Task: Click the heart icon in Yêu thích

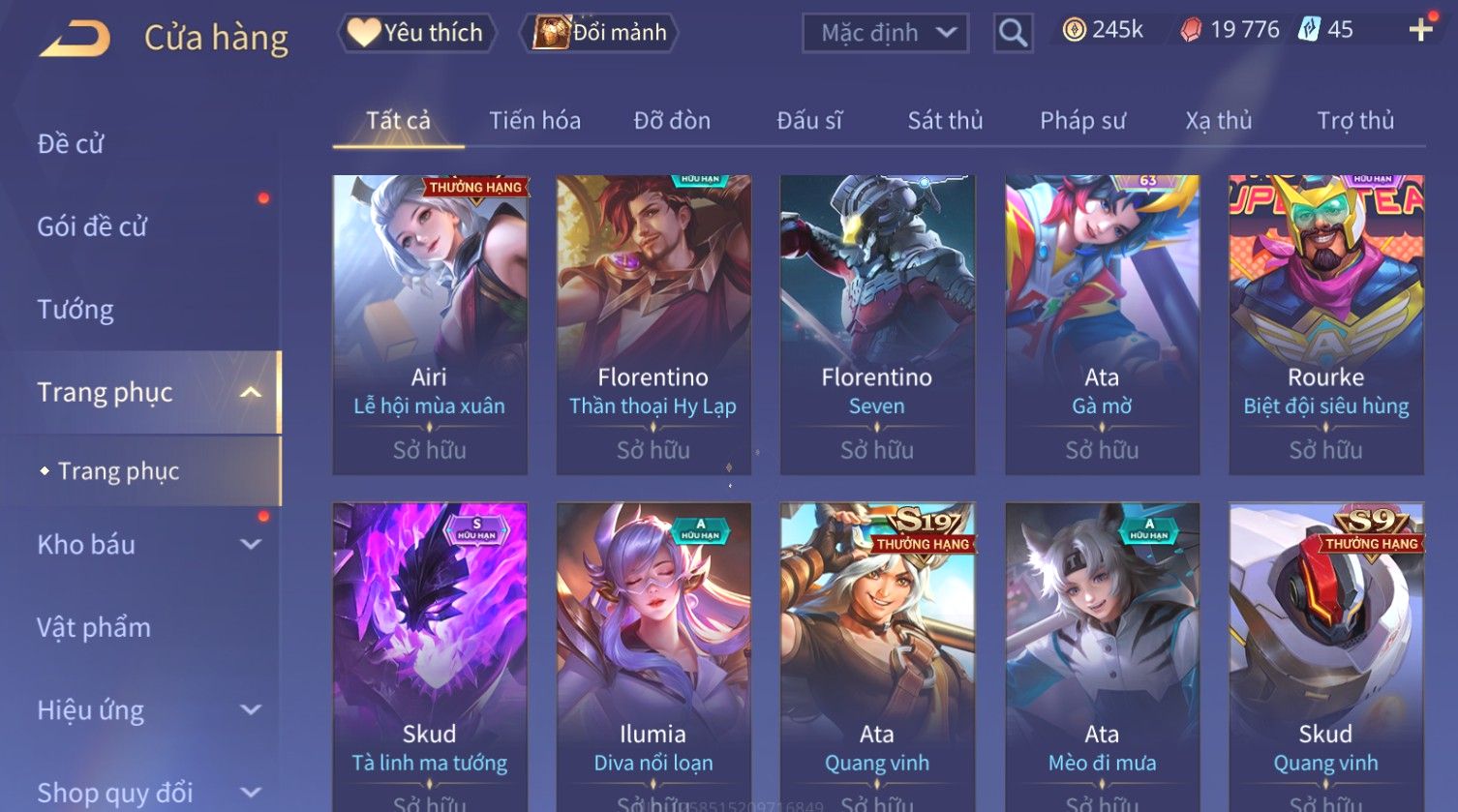Action: tap(364, 32)
